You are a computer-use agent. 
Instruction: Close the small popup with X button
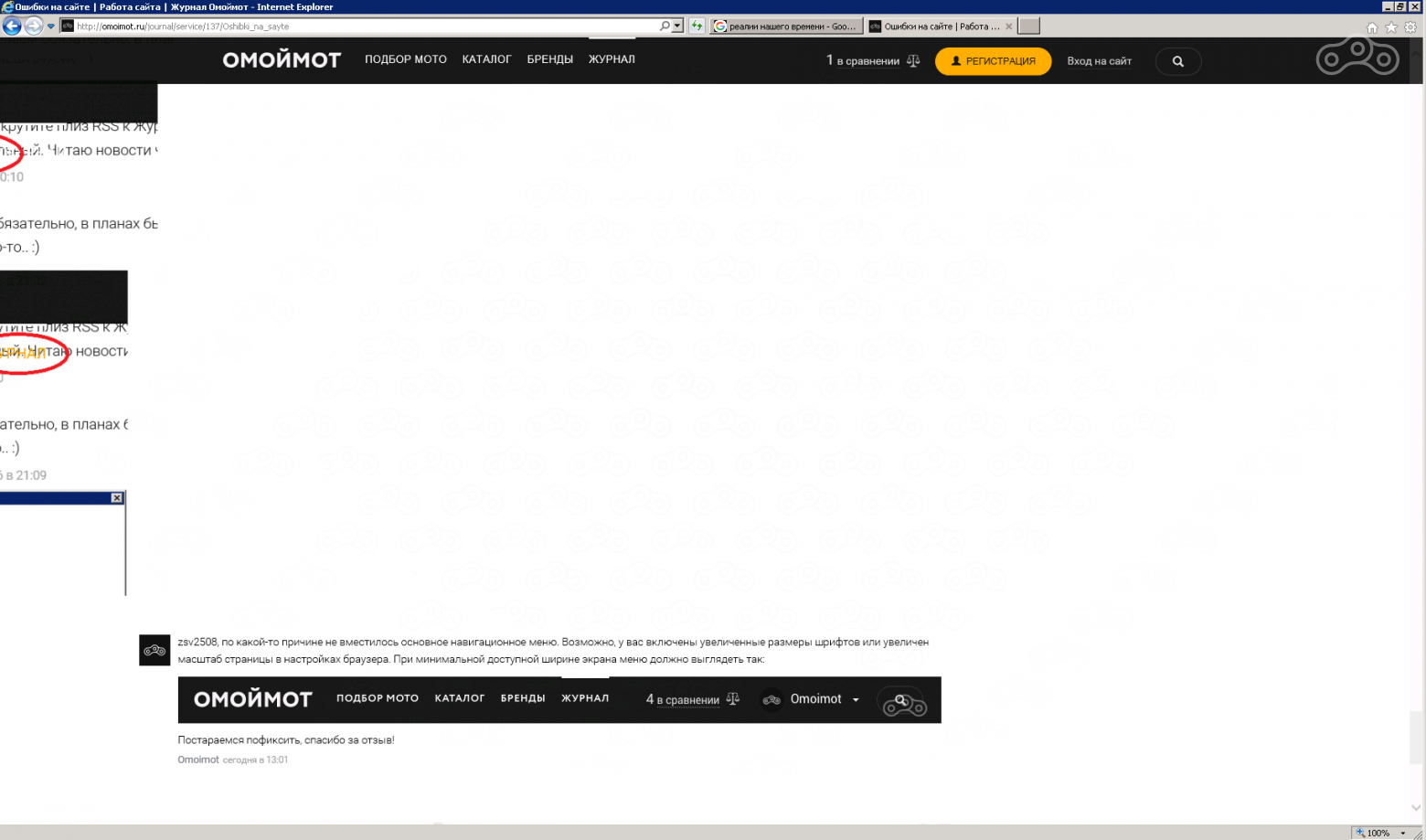click(117, 498)
